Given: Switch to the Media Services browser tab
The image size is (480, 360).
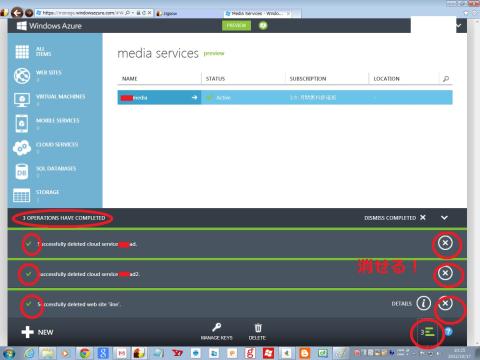Looking at the screenshot, I should tap(258, 13).
